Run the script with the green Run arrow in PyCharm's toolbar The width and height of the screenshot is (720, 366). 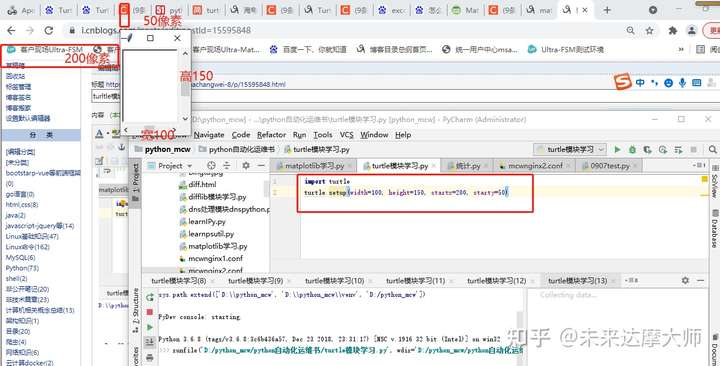(617, 149)
